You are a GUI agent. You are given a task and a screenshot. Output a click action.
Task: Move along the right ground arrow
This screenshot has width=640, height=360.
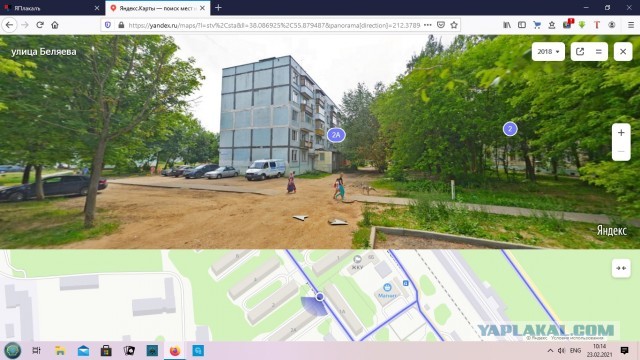point(338,222)
